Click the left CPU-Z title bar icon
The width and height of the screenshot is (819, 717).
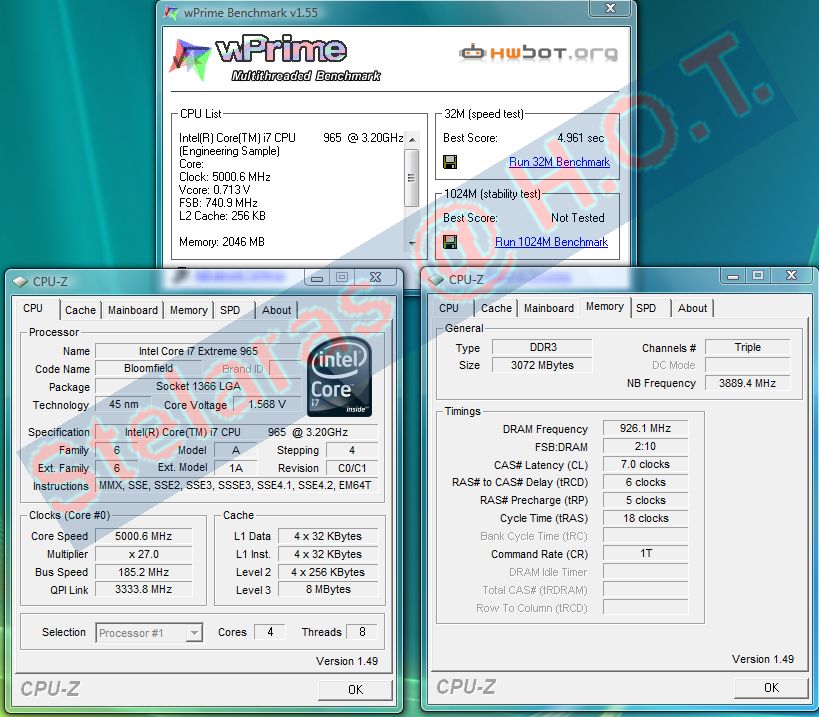[x=20, y=281]
